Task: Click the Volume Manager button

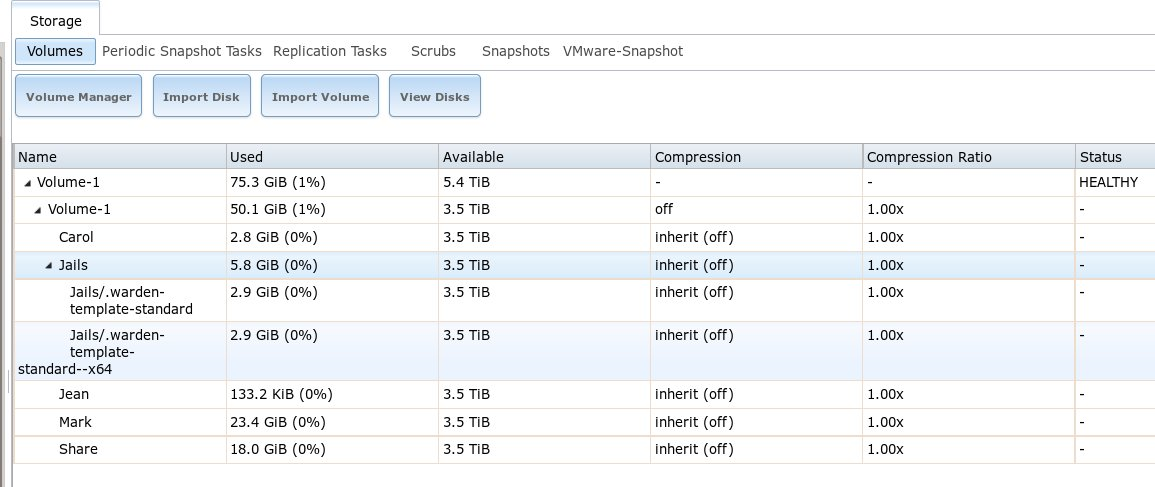Action: (78, 96)
